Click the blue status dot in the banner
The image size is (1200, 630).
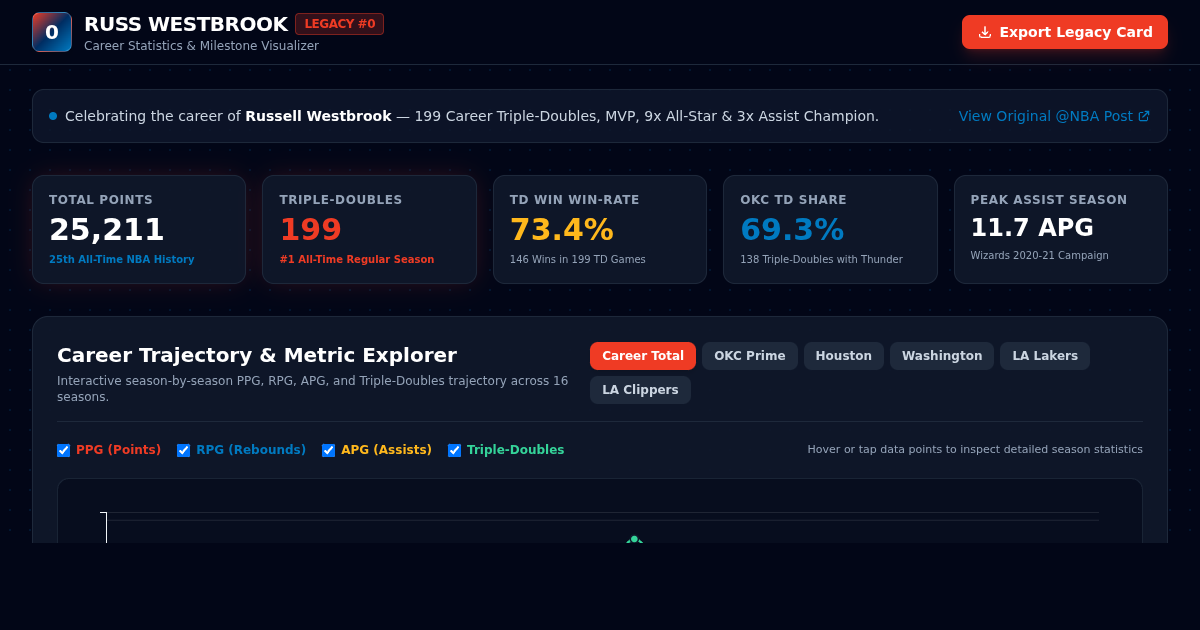click(53, 116)
